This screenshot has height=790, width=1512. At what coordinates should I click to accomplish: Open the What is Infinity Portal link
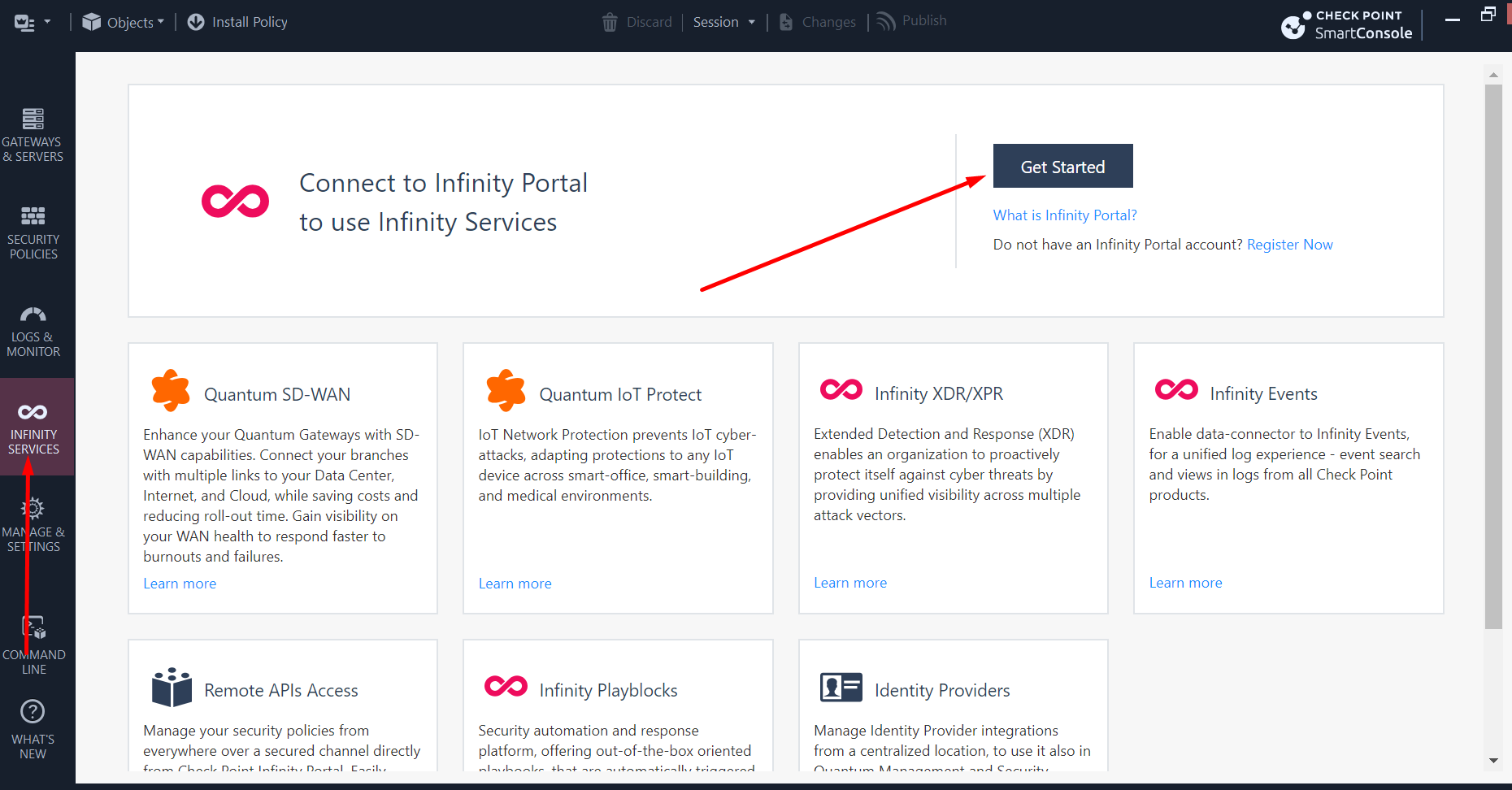click(x=1065, y=215)
